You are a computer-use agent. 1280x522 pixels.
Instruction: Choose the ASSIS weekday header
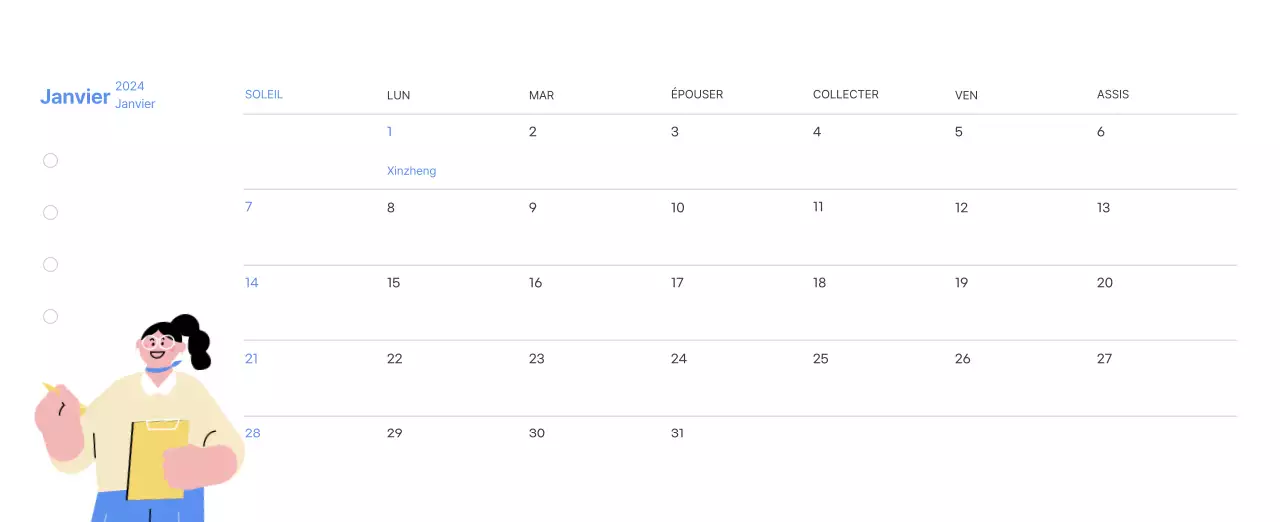[x=1113, y=94]
